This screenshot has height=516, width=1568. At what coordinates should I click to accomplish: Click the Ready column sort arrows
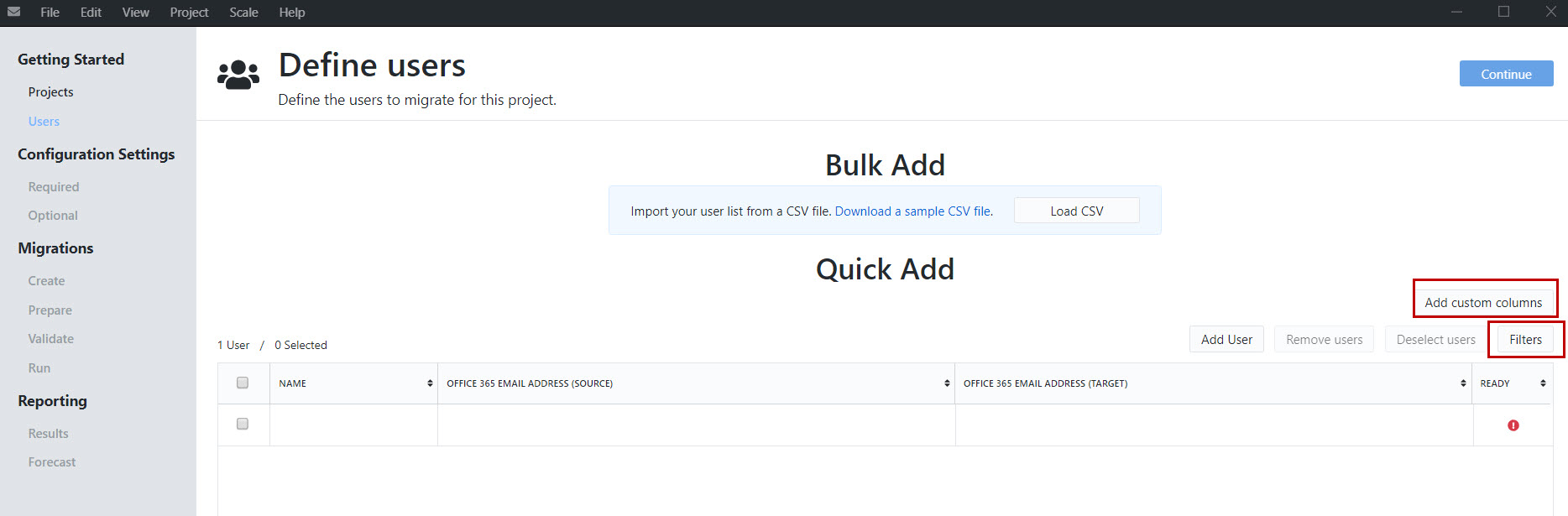click(1543, 383)
